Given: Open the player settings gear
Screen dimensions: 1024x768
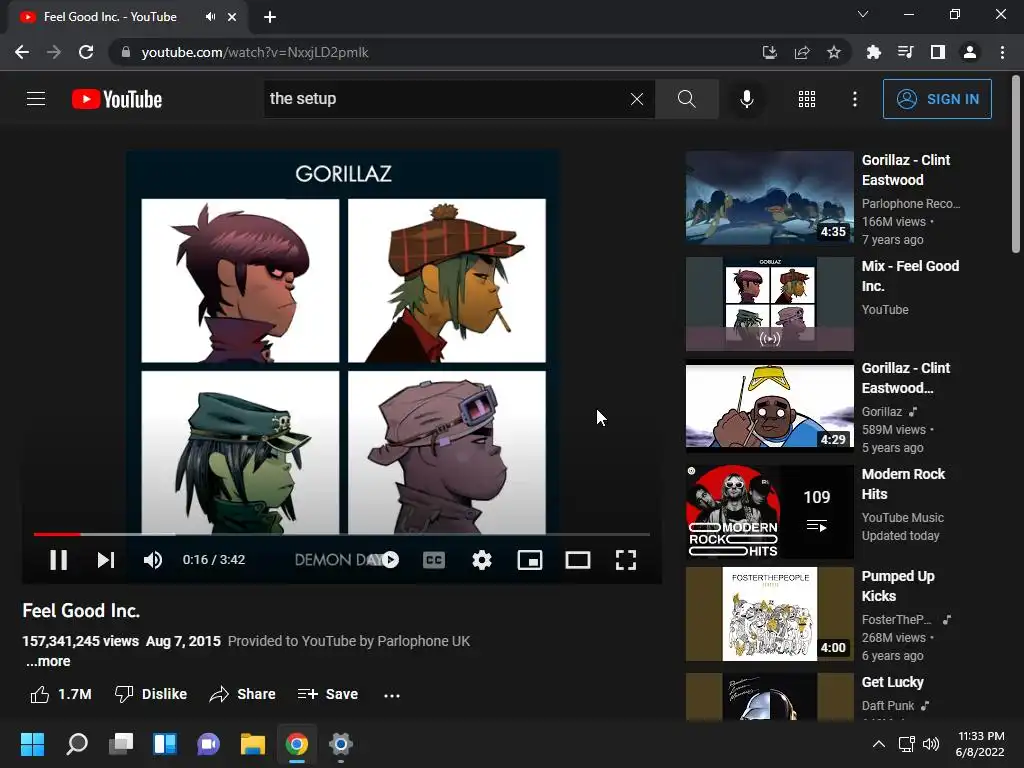Looking at the screenshot, I should pos(482,560).
